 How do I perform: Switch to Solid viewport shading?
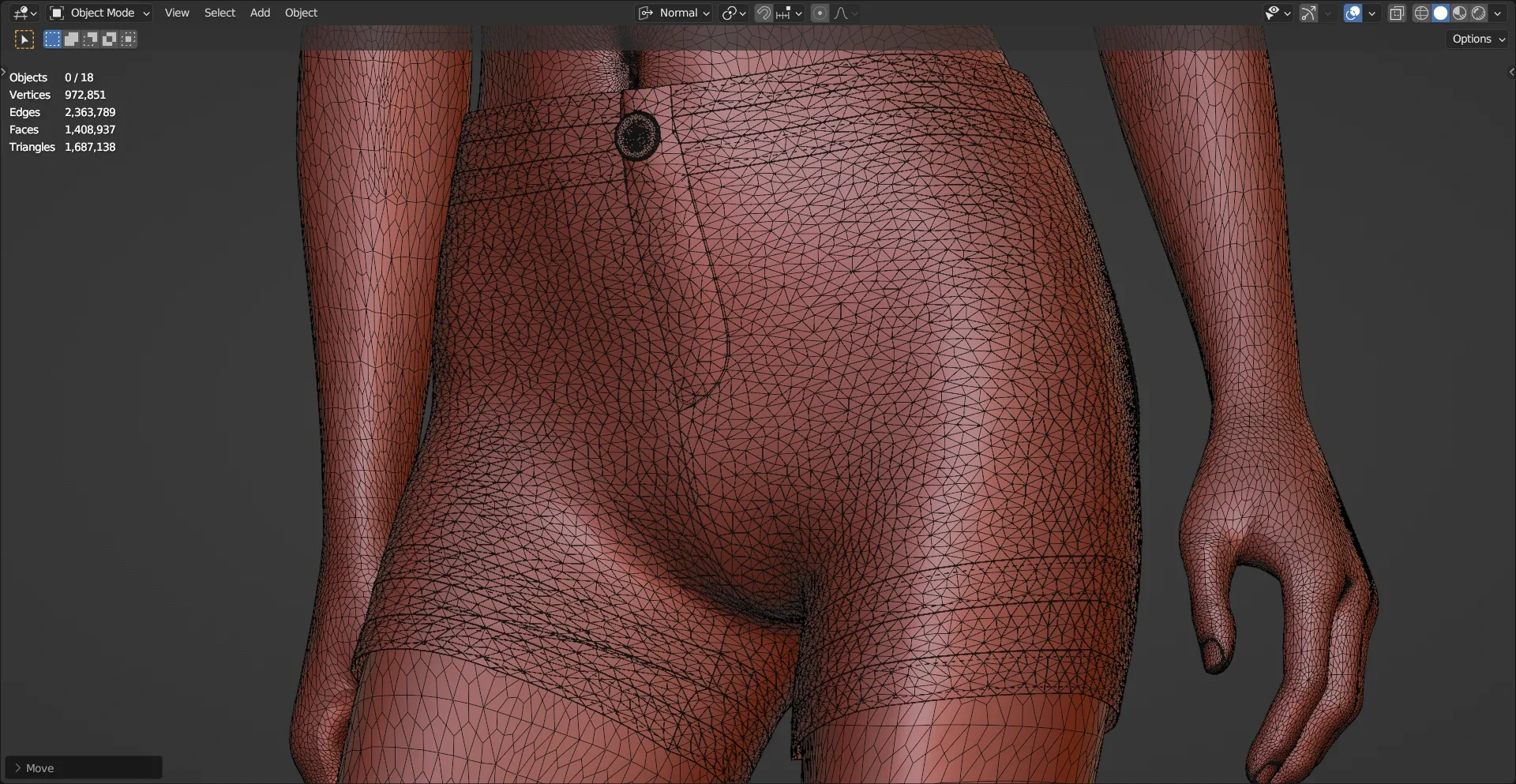[1440, 13]
